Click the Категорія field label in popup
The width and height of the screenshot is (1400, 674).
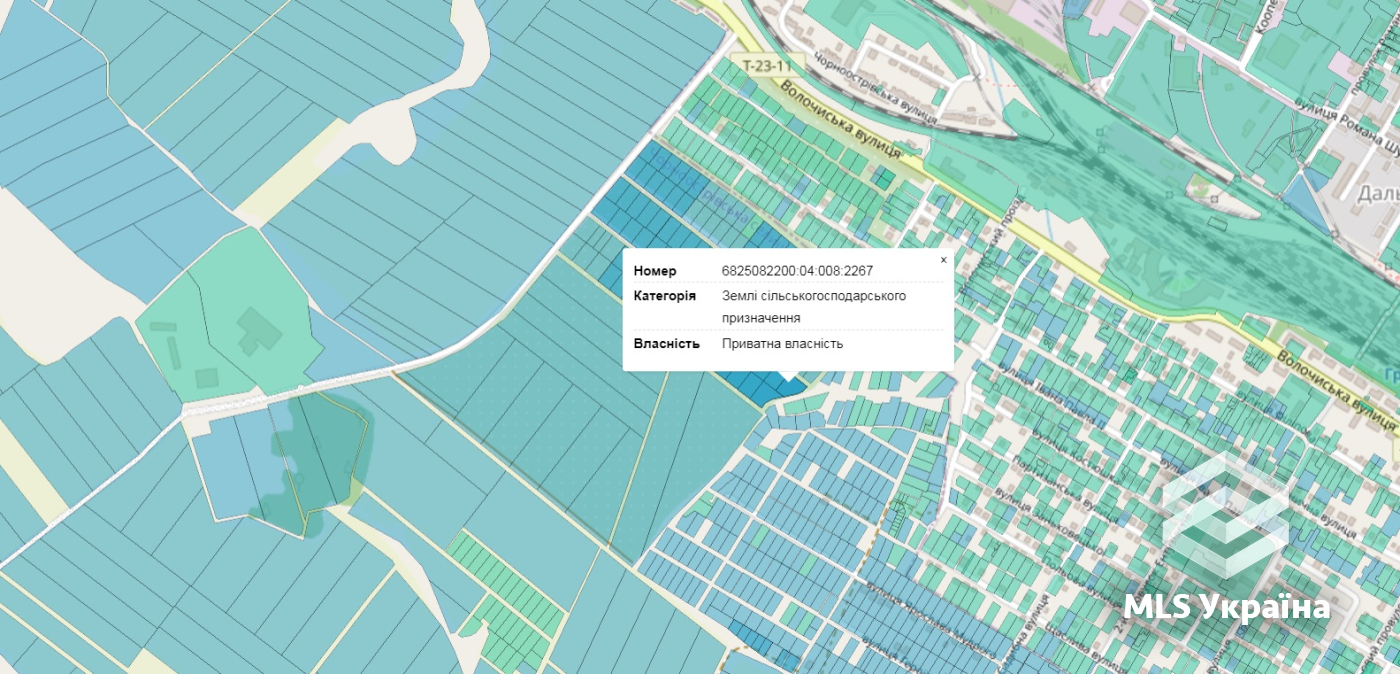pos(665,296)
